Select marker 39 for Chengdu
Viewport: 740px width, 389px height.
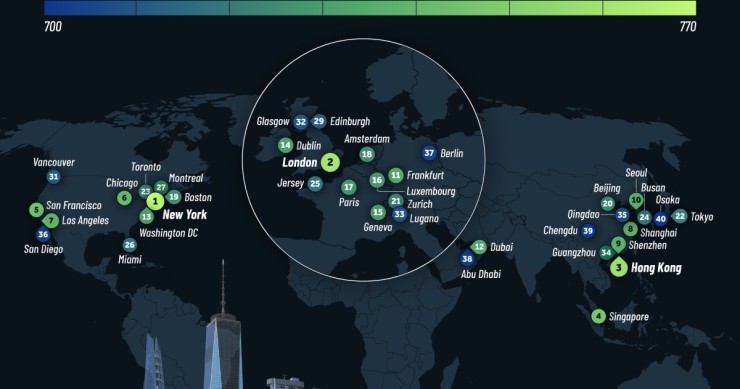pyautogui.click(x=588, y=231)
